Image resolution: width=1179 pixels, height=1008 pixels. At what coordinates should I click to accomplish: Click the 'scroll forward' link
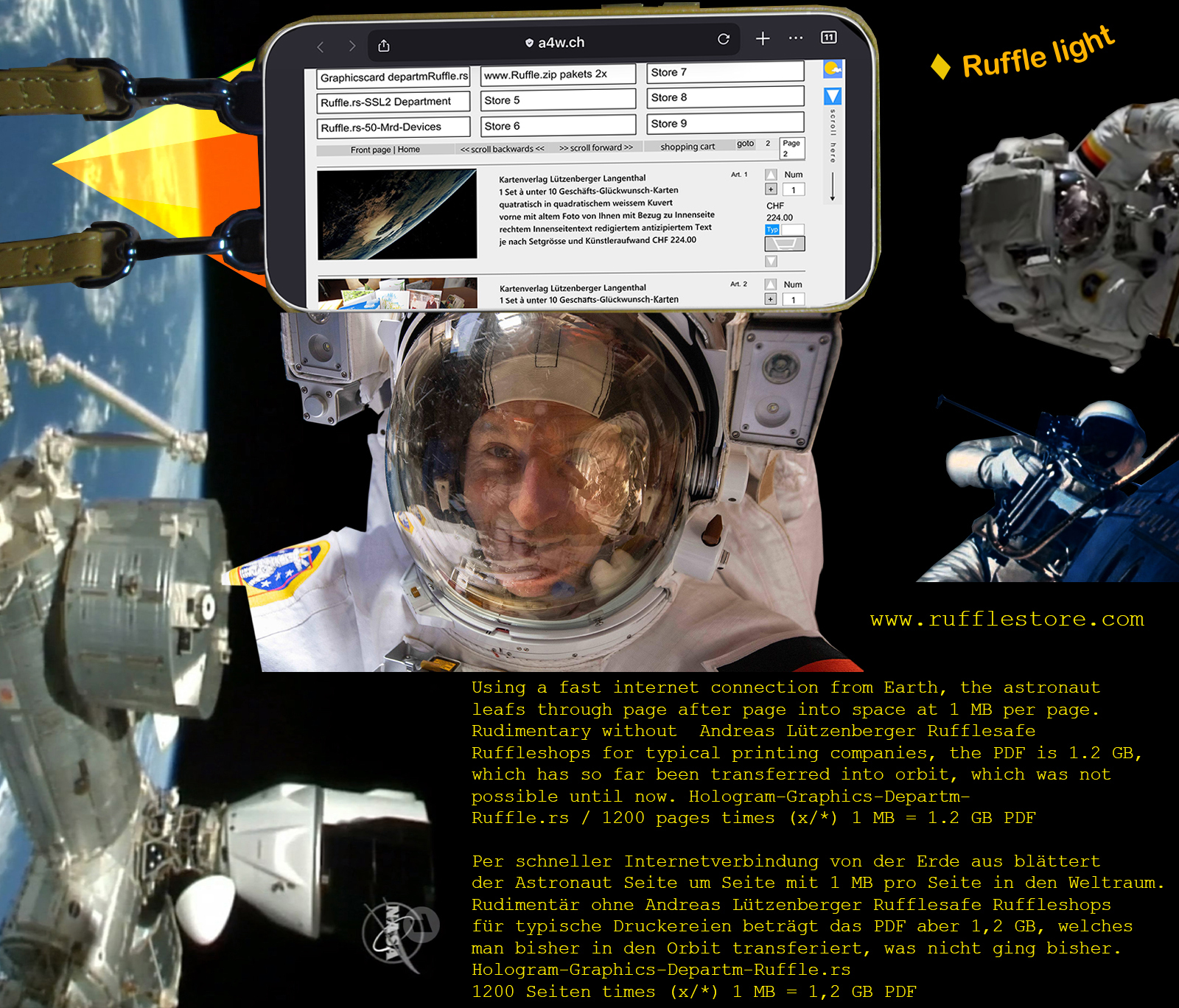coord(595,148)
